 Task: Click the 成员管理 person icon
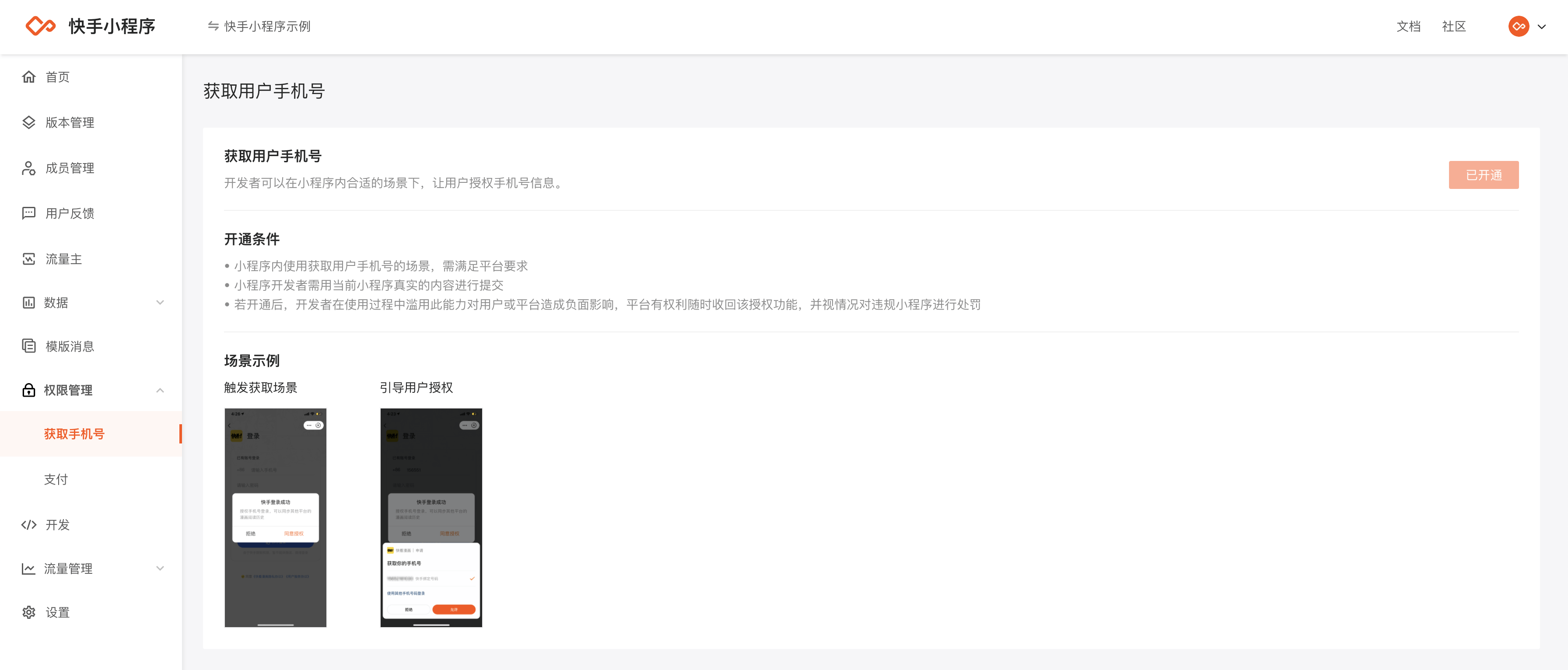click(x=28, y=168)
